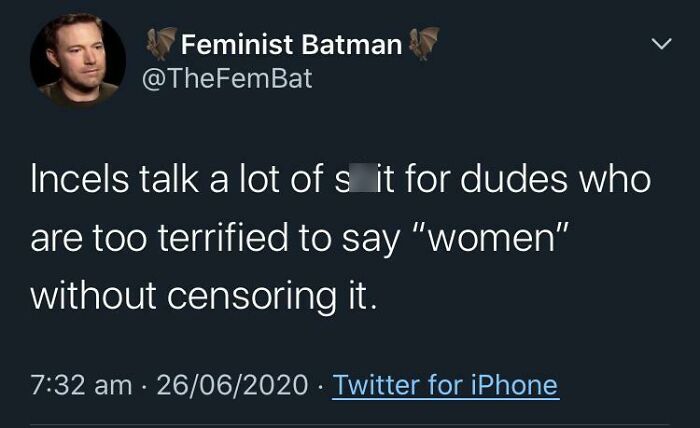700x428 pixels.
Task: Click the word "dudes" in the tweet
Action: 513,179
